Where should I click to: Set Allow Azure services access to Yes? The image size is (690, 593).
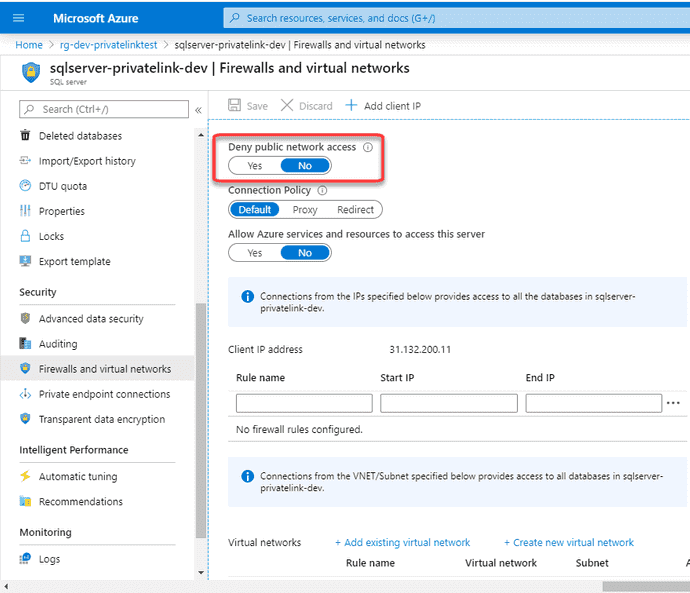[x=254, y=253]
